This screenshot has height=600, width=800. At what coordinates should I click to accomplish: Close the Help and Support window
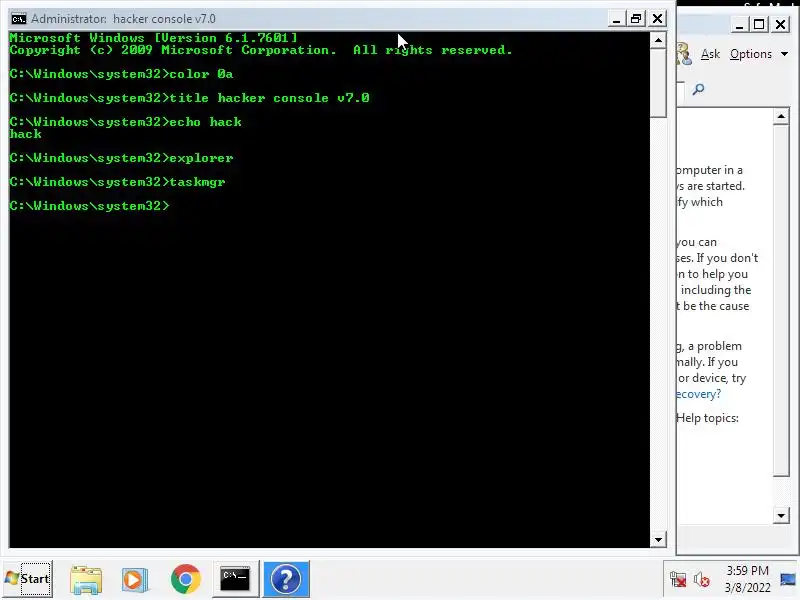(780, 24)
